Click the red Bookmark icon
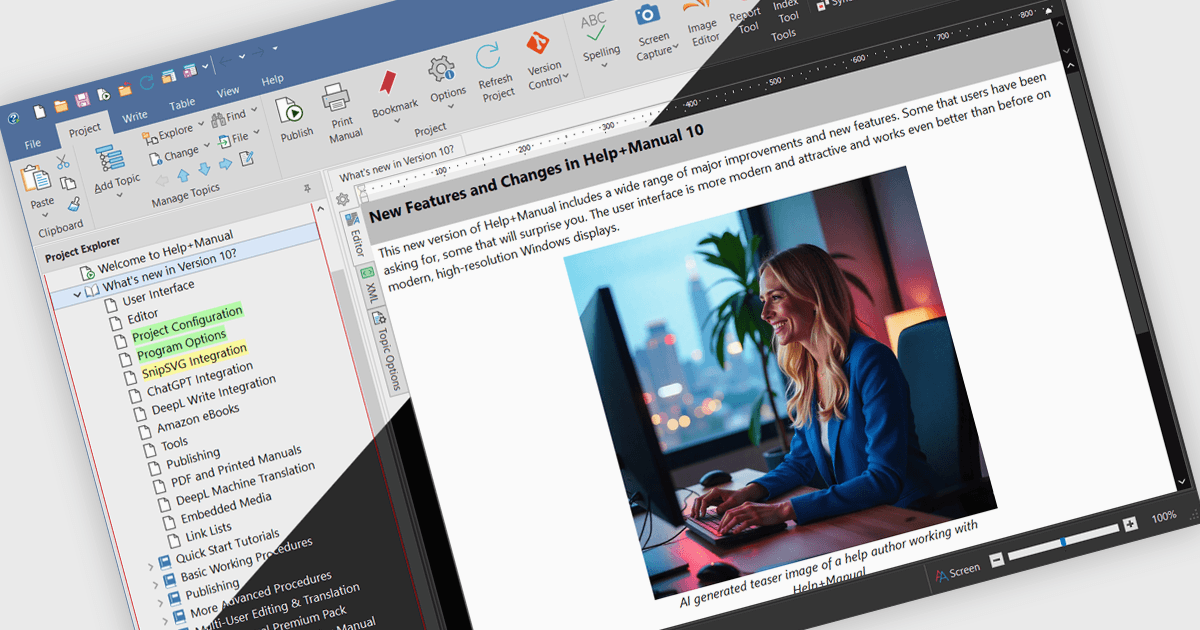 click(x=387, y=84)
